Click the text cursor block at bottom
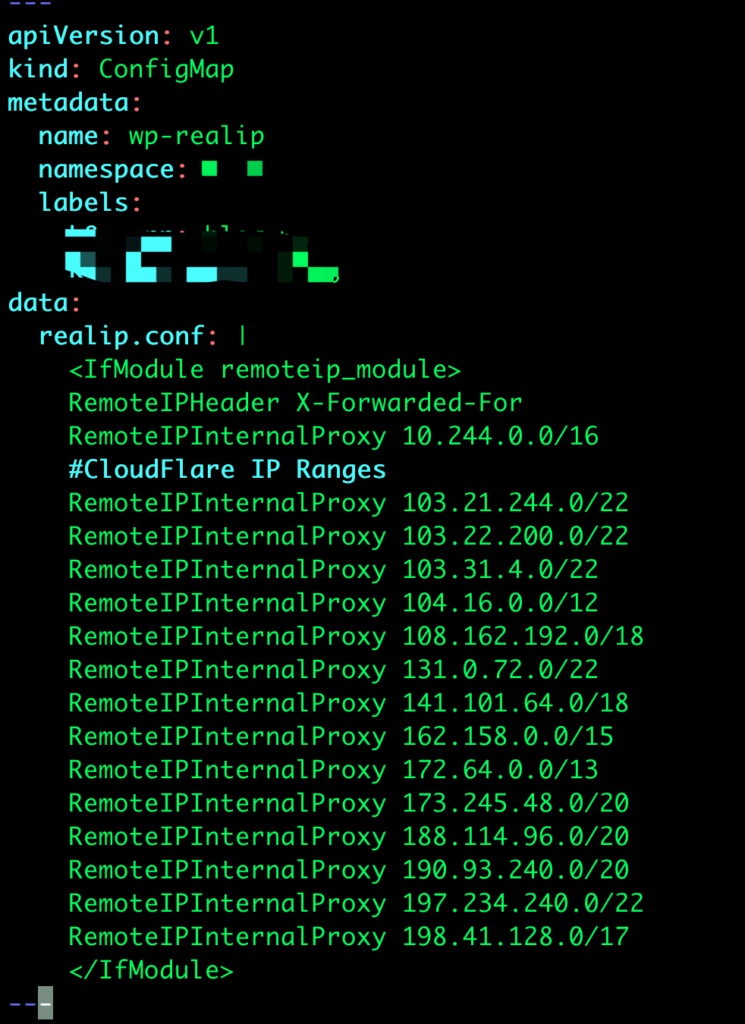 tap(45, 1003)
